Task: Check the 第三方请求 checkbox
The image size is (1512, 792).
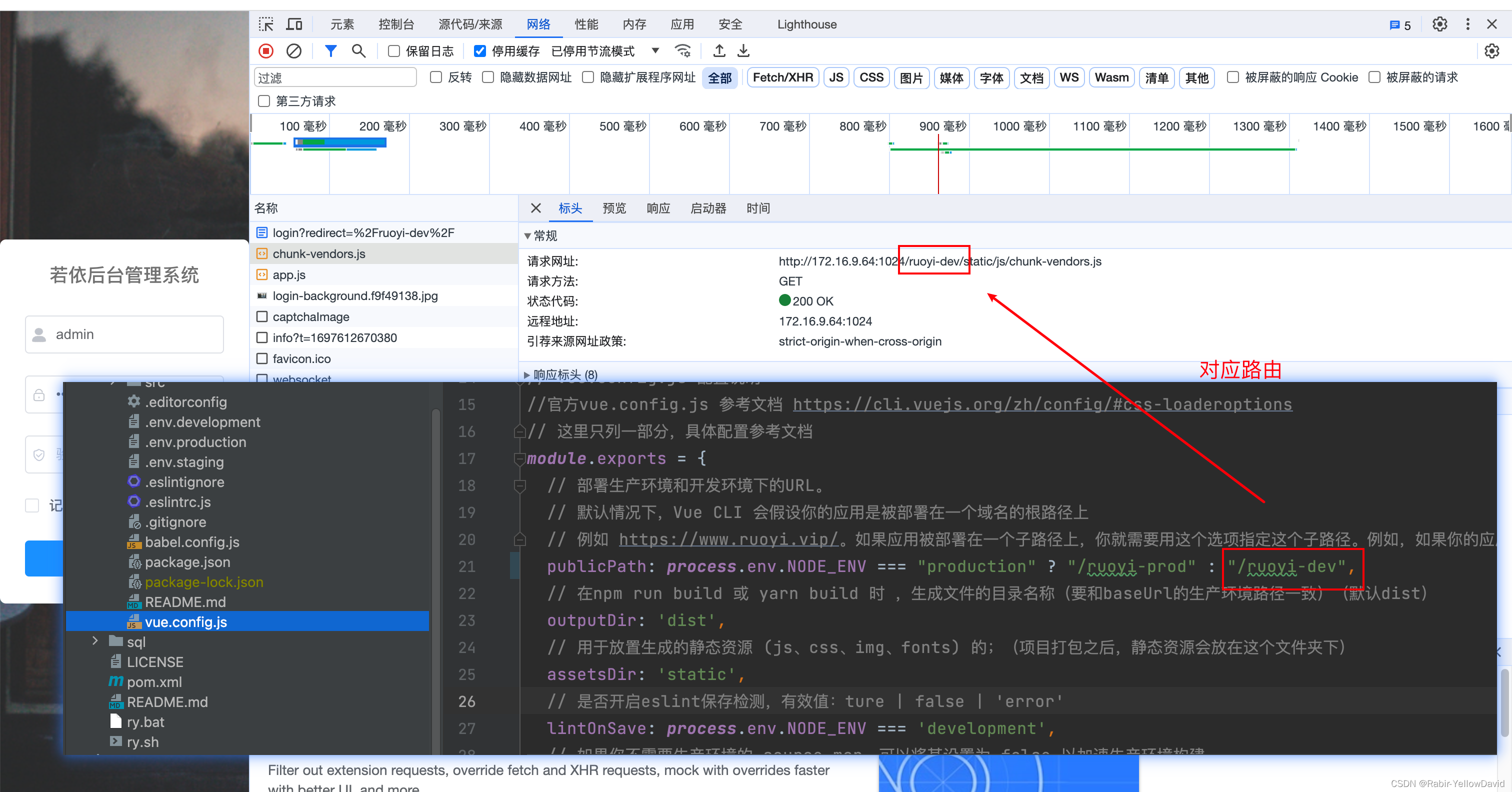Action: (x=264, y=101)
